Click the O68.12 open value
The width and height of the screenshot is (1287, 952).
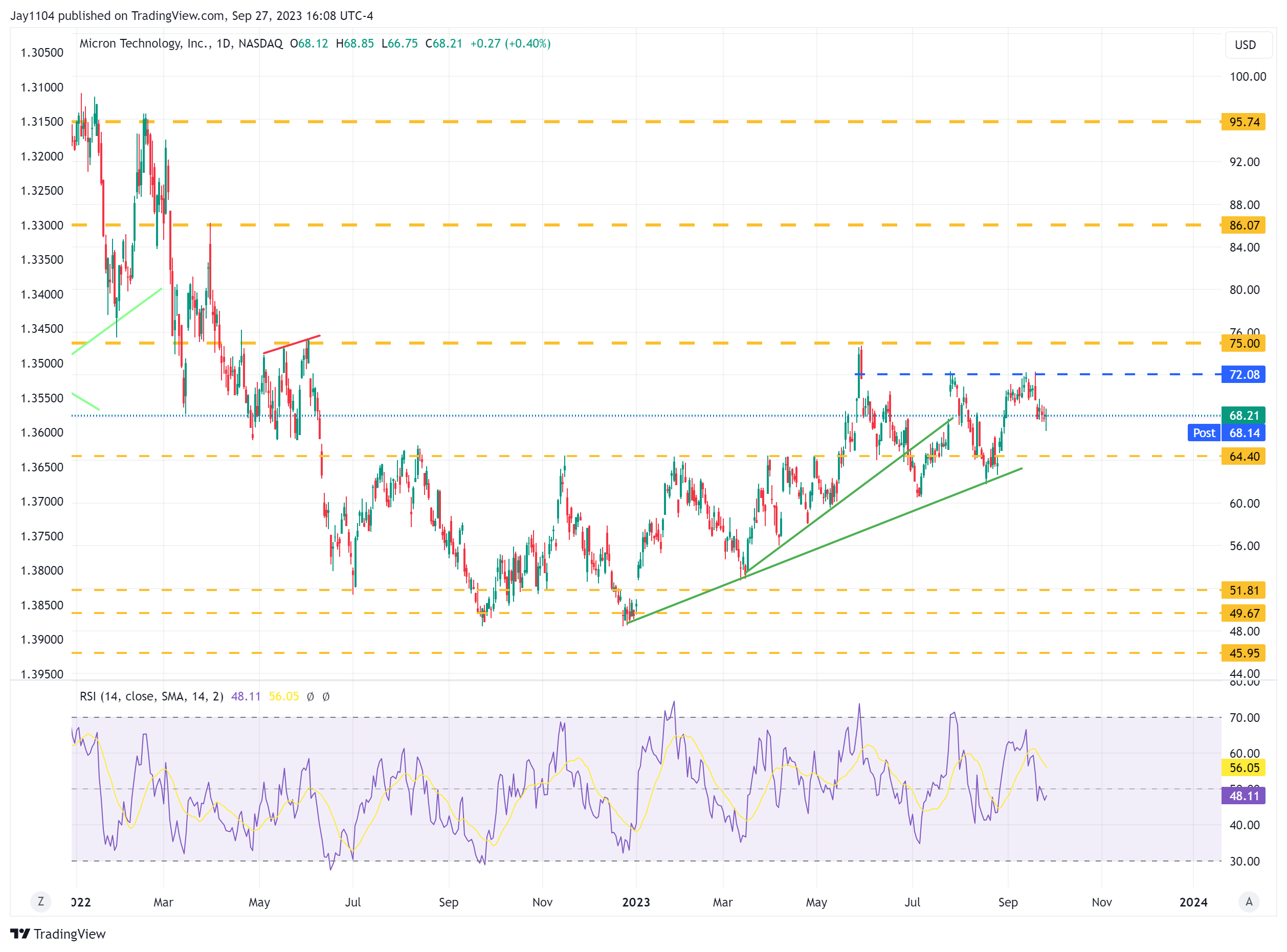click(308, 44)
